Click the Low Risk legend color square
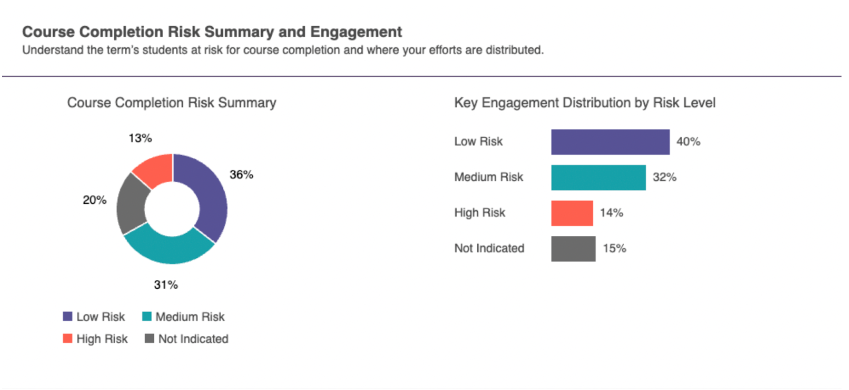This screenshot has width=849, height=390. [67, 316]
